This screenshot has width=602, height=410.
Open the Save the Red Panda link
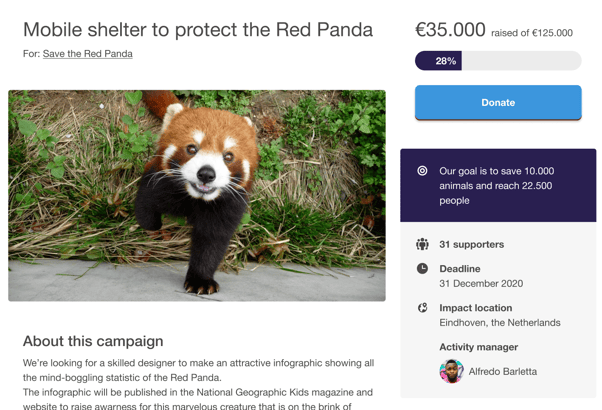(87, 54)
